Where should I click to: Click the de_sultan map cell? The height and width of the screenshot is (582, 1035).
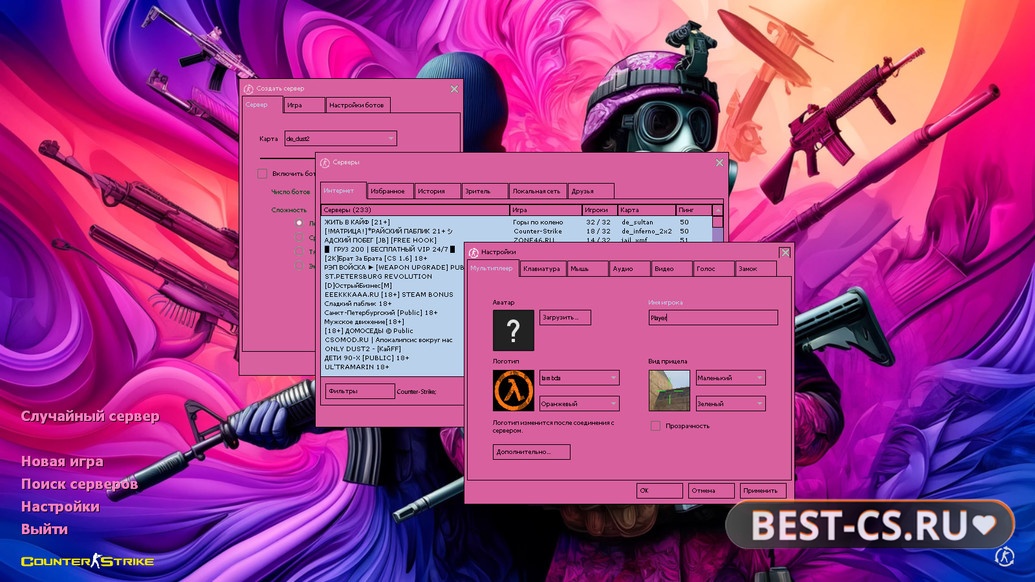[637, 222]
